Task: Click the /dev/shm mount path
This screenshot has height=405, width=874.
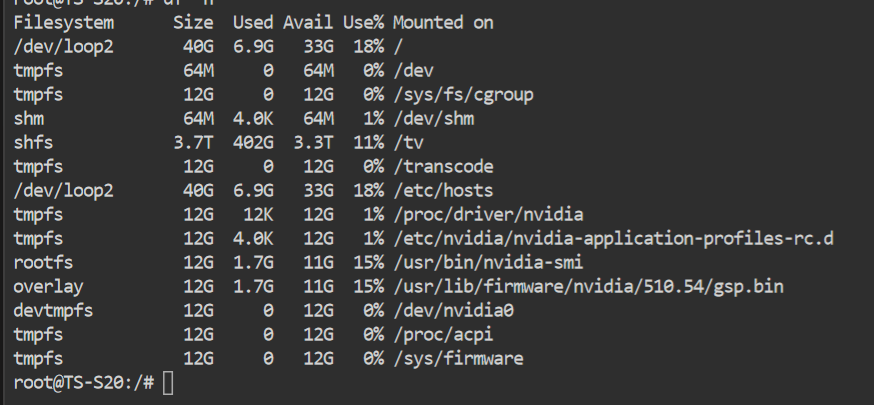Action: tap(434, 119)
